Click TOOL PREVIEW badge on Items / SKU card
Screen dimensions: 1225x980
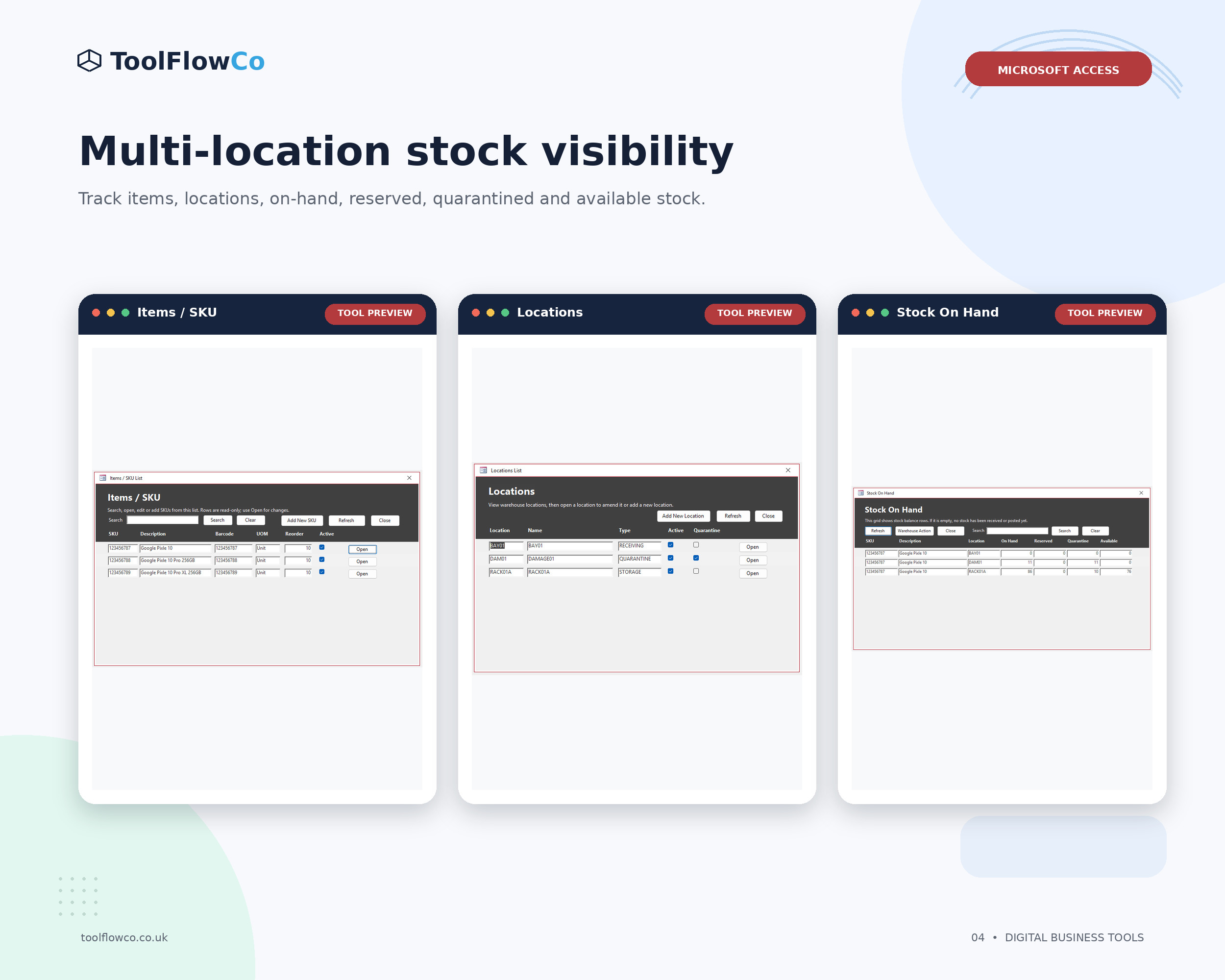tap(375, 313)
